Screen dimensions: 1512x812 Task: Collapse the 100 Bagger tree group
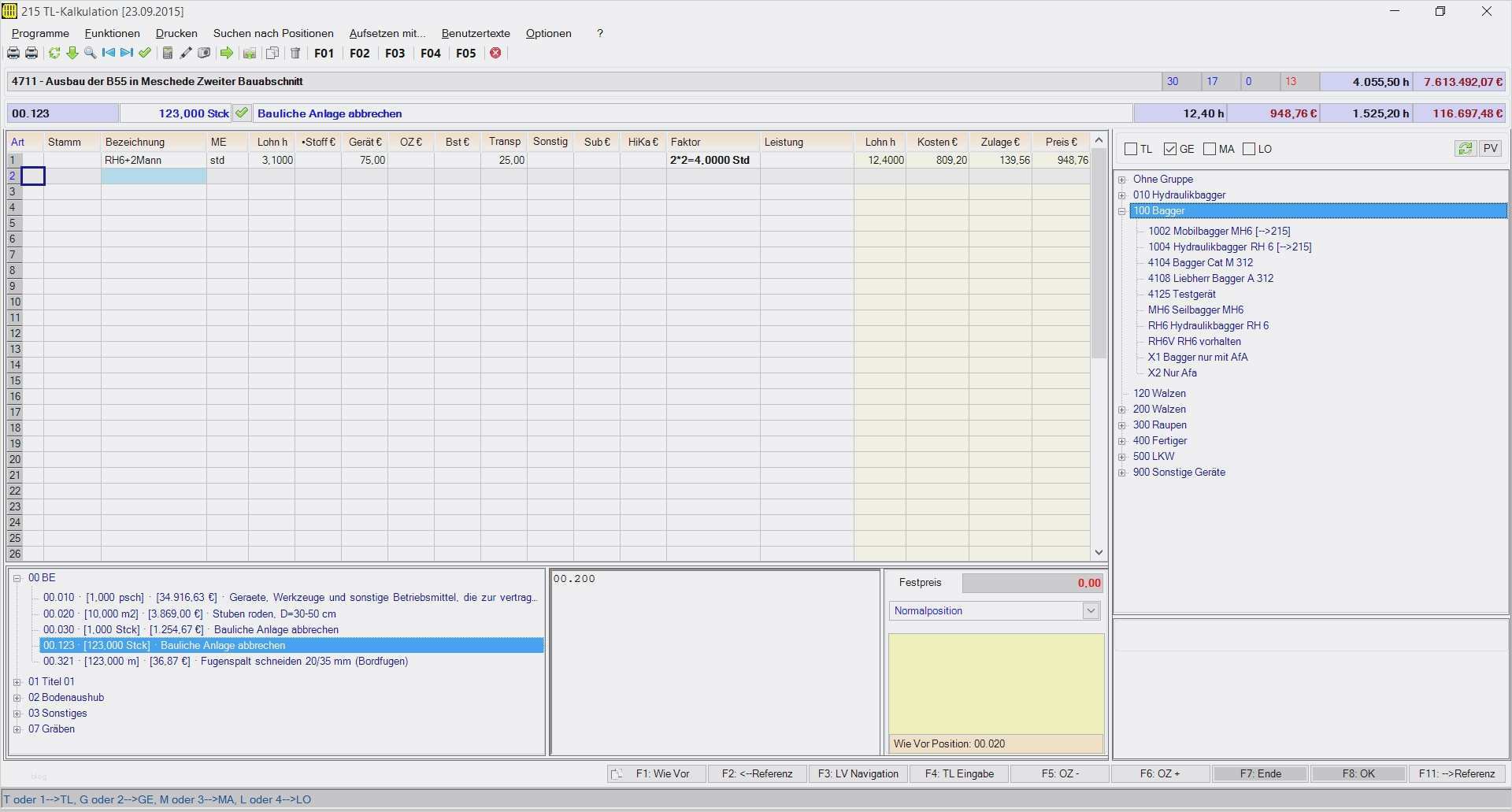tap(1121, 211)
